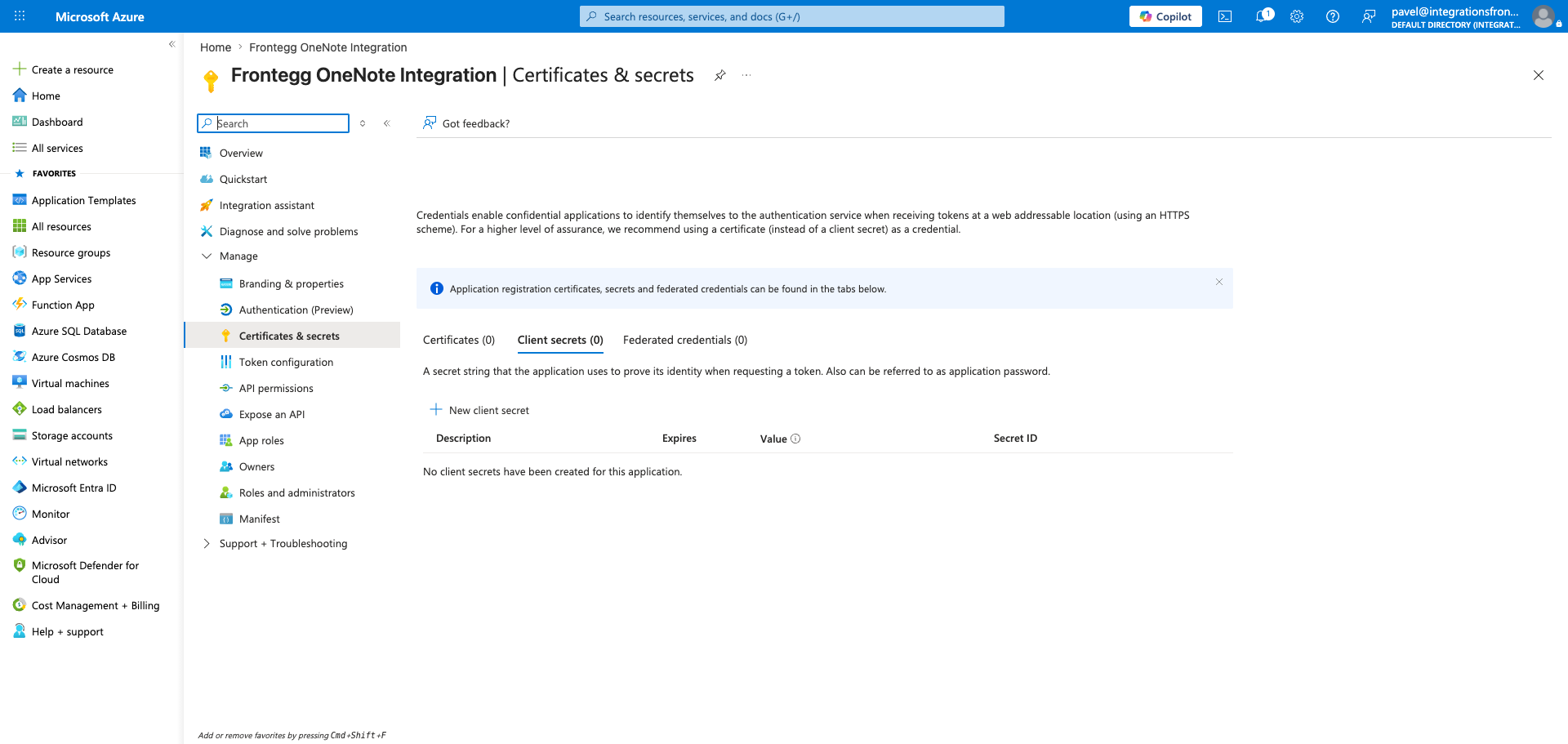
Task: Switch to Certificates (0) tab
Action: 459,340
